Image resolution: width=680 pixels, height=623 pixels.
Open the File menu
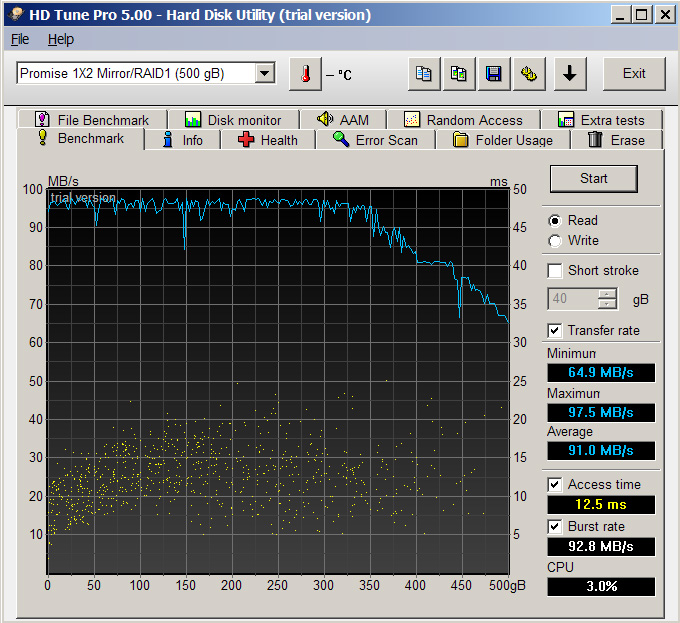(20, 39)
